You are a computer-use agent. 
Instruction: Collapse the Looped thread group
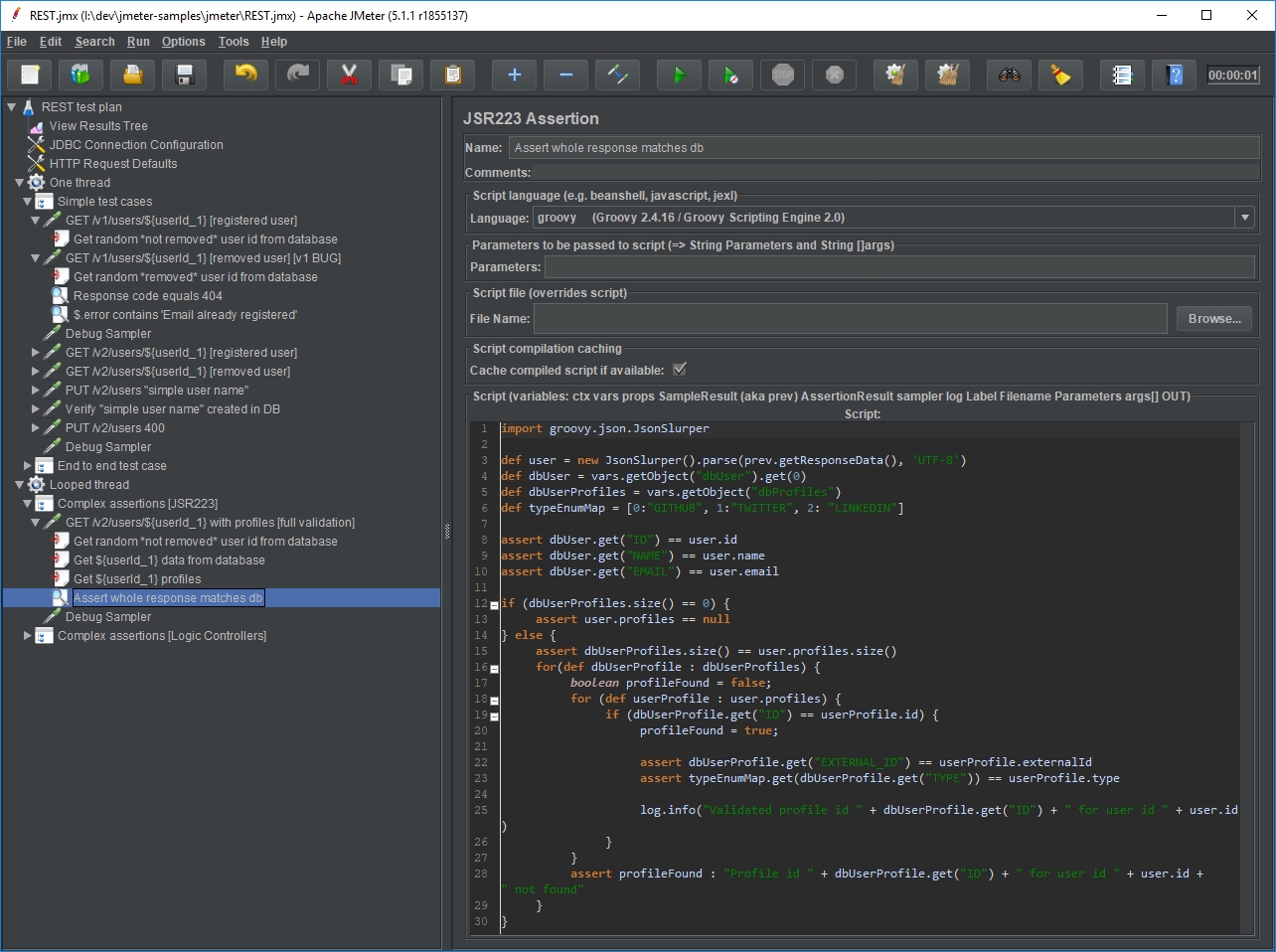20,485
